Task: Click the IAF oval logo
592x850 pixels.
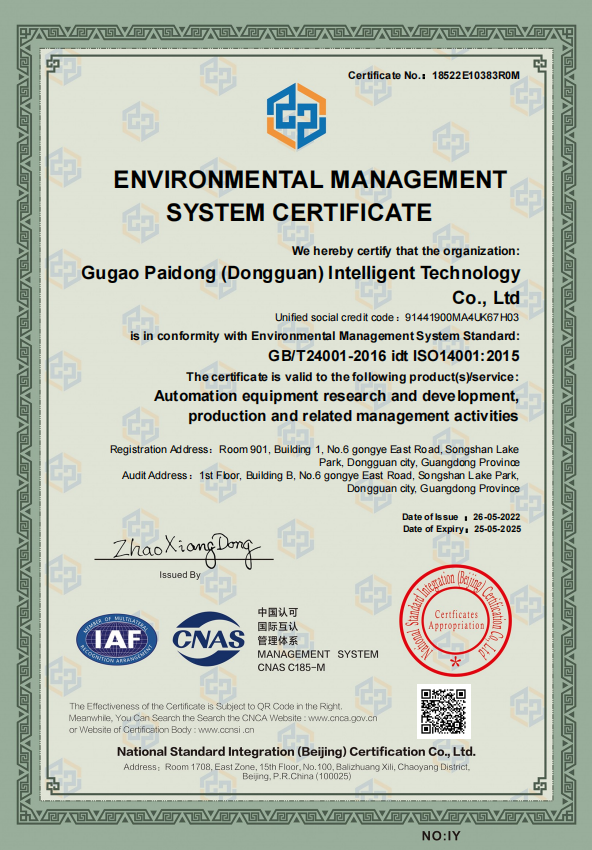Action: (x=117, y=640)
